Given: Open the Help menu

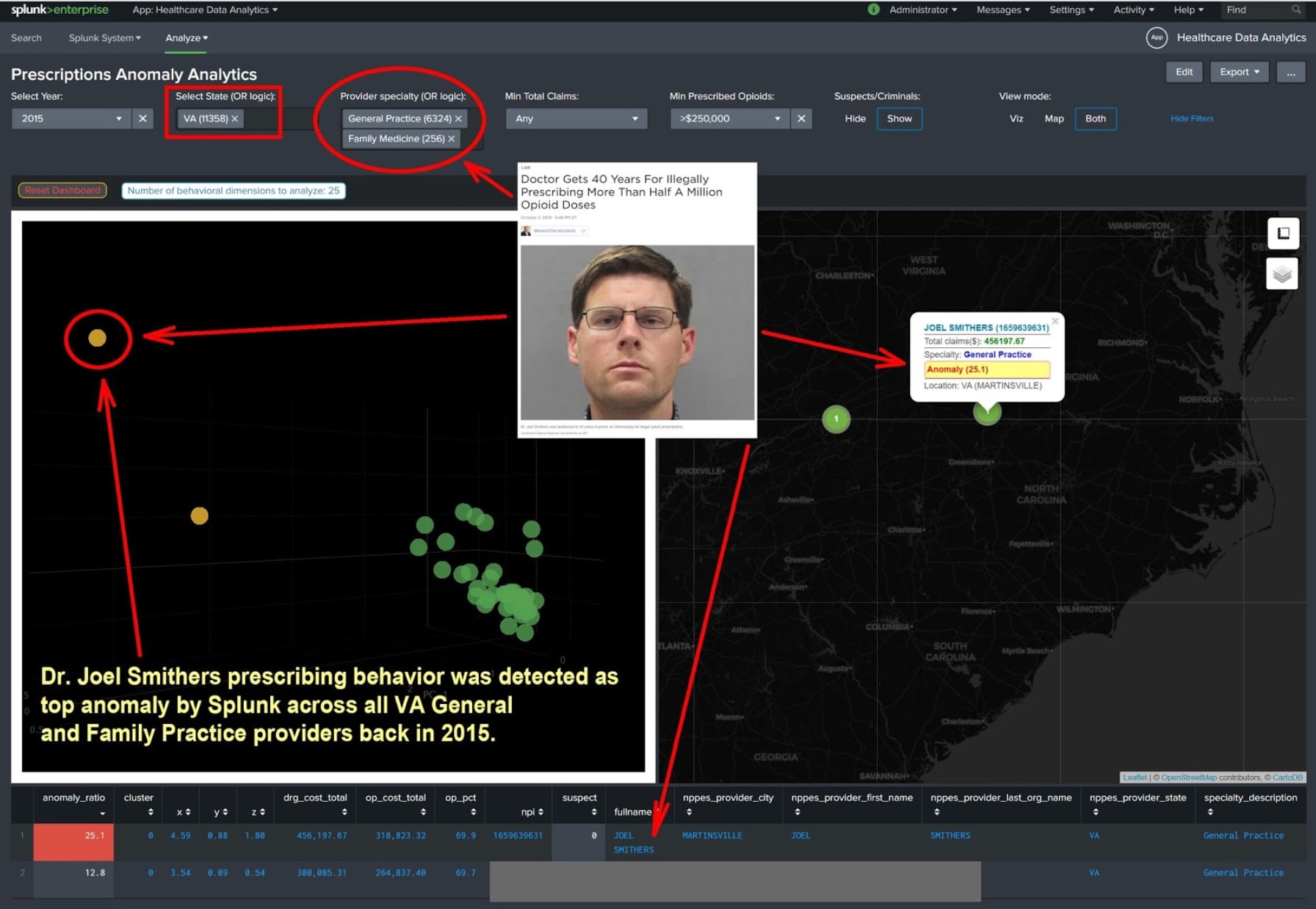Looking at the screenshot, I should click(x=1188, y=10).
